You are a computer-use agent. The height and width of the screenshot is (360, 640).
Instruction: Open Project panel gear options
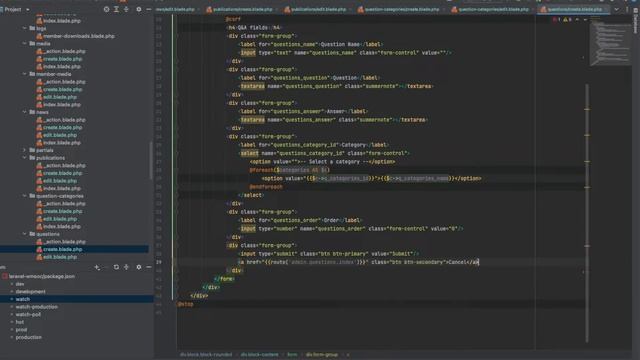[139, 9]
